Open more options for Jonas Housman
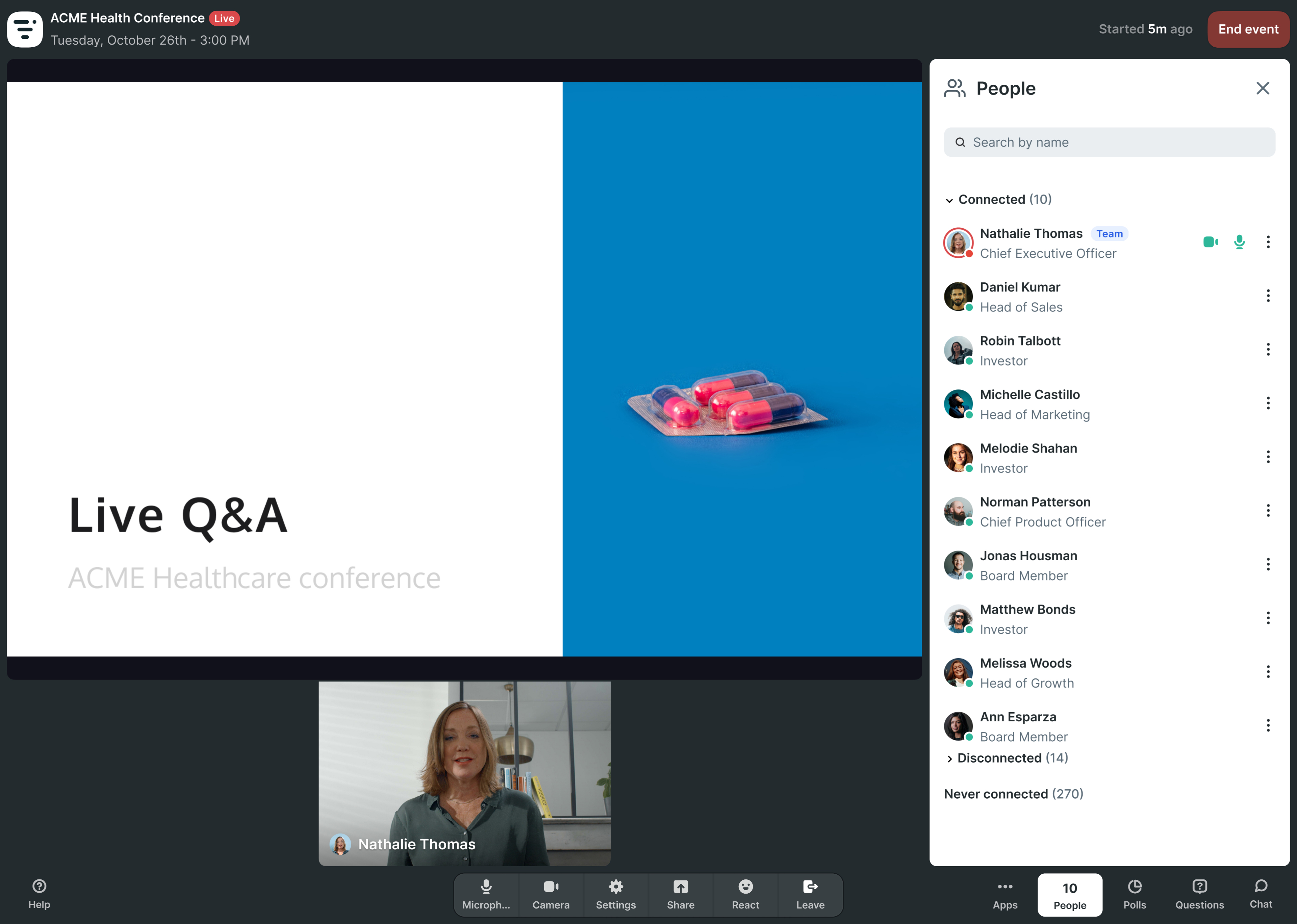 click(1268, 564)
